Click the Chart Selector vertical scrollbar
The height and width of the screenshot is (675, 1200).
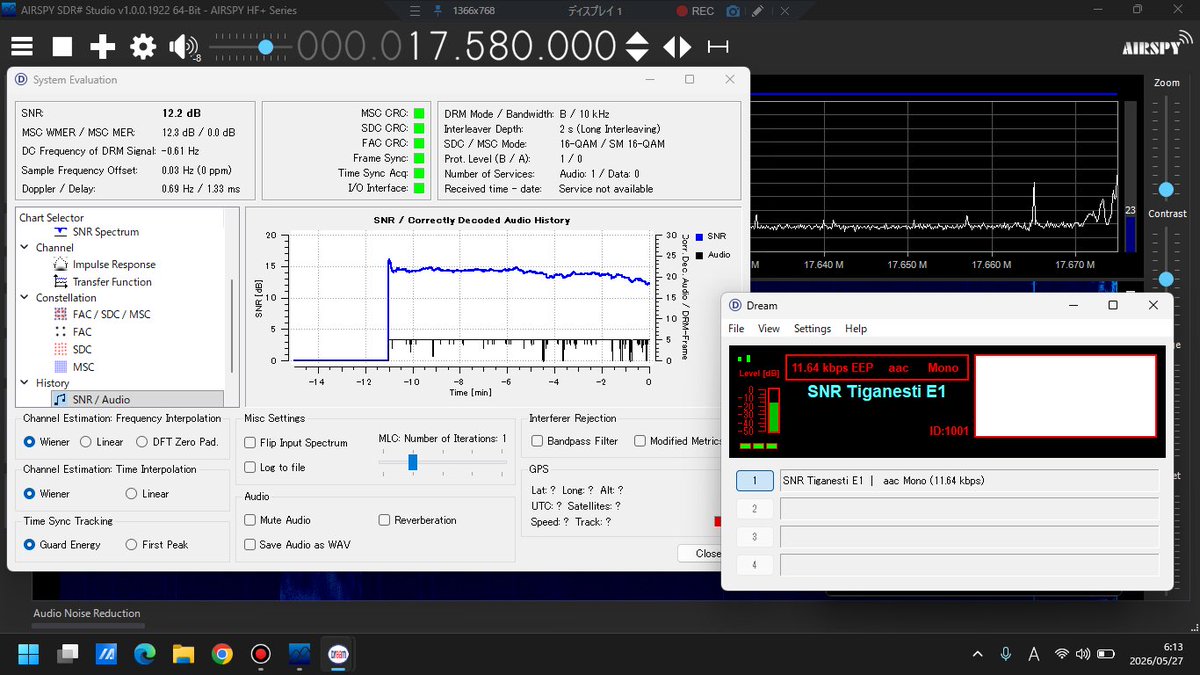[x=232, y=325]
